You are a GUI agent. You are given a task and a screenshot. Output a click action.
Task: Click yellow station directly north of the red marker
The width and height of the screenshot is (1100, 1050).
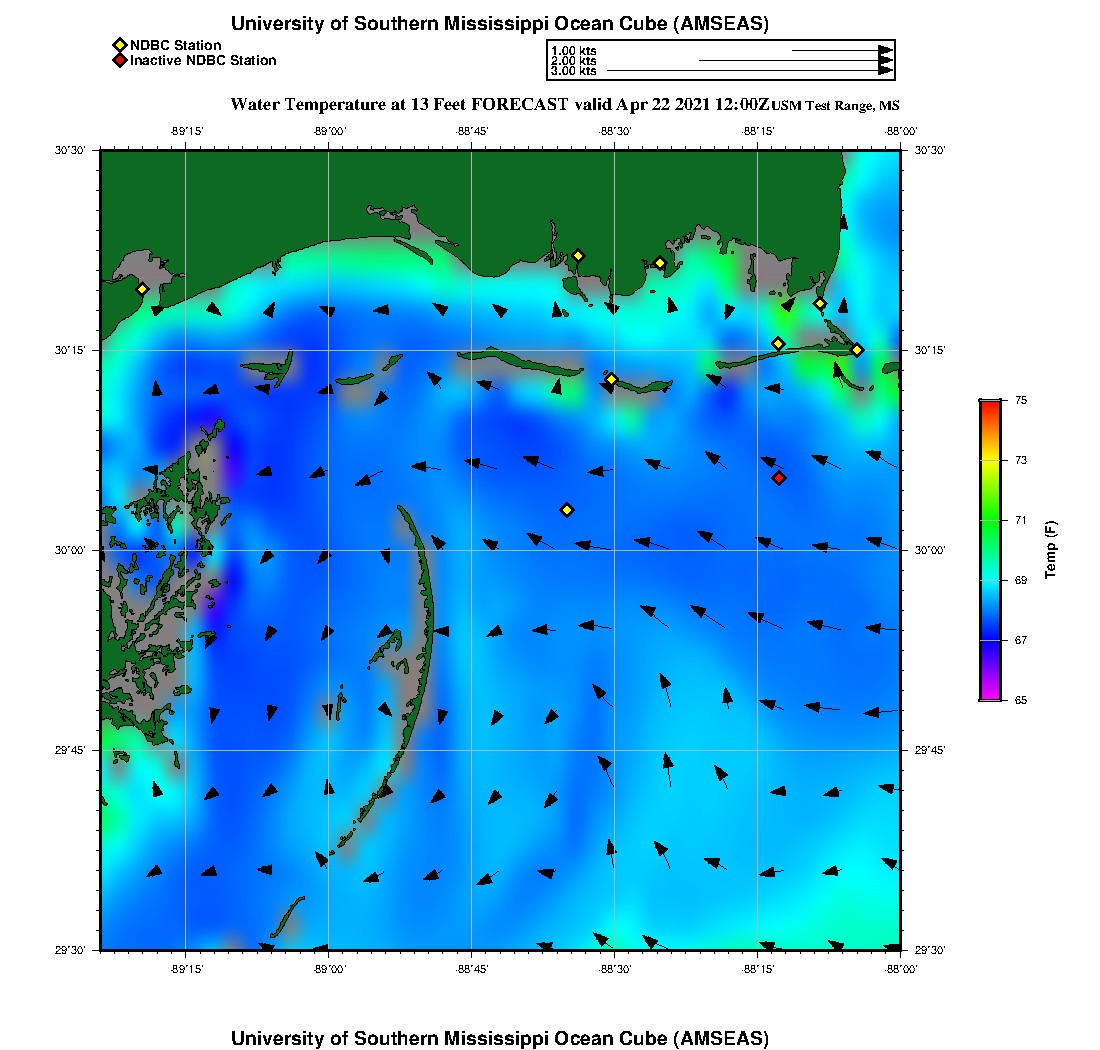[x=778, y=344]
